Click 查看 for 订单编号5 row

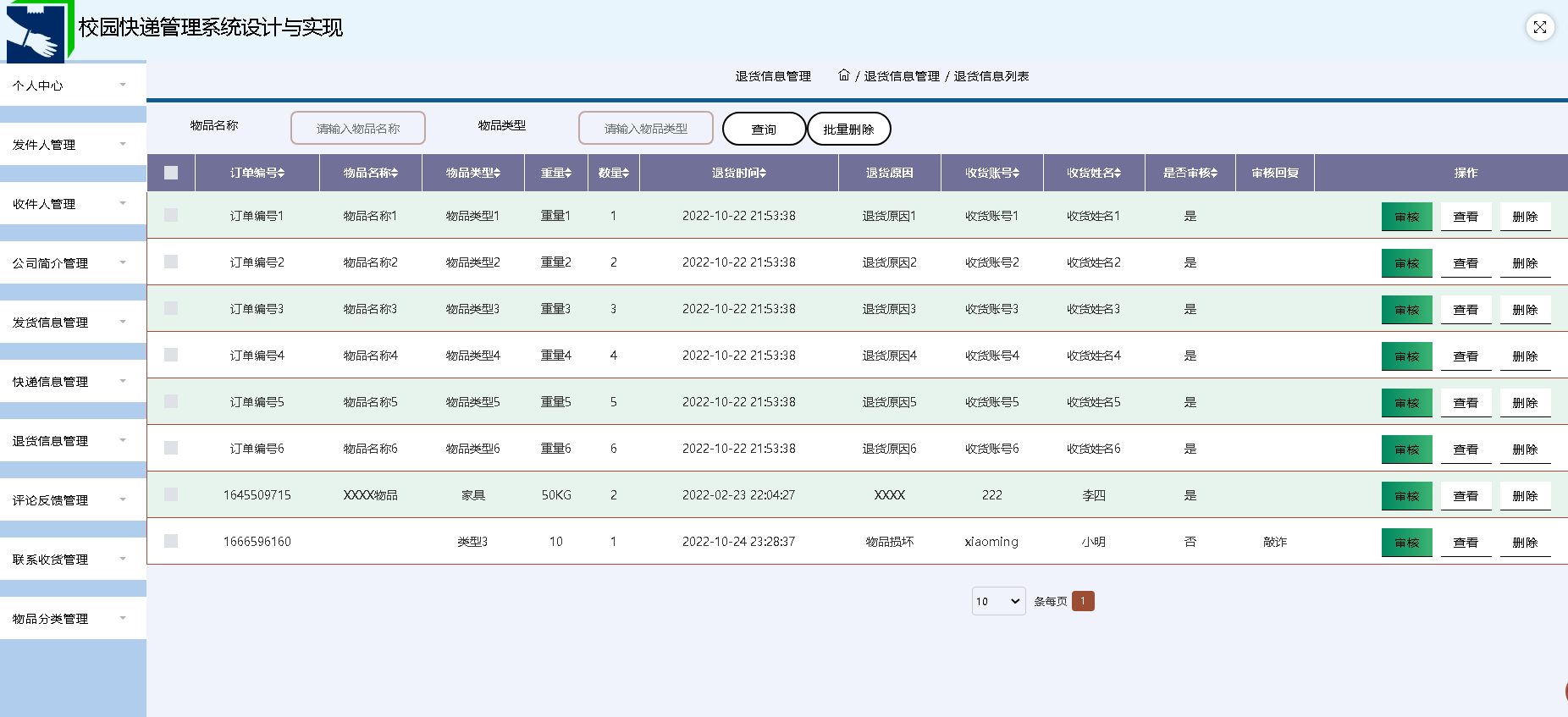pos(1466,403)
